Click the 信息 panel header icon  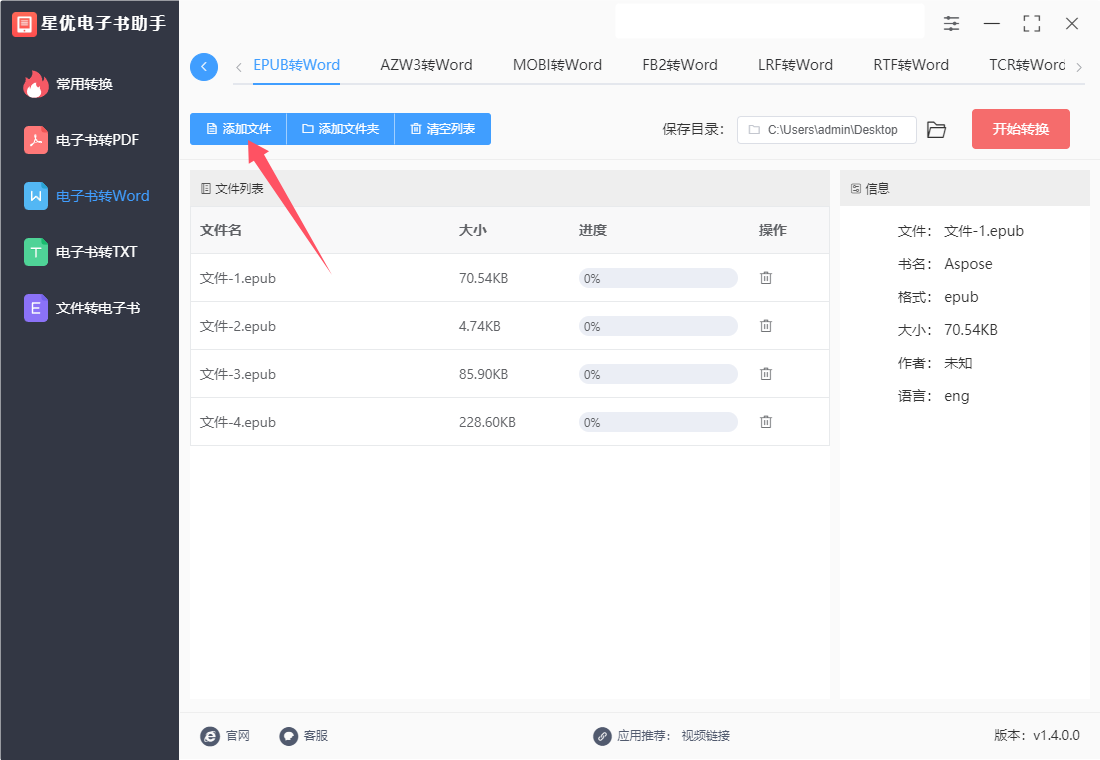pos(856,189)
